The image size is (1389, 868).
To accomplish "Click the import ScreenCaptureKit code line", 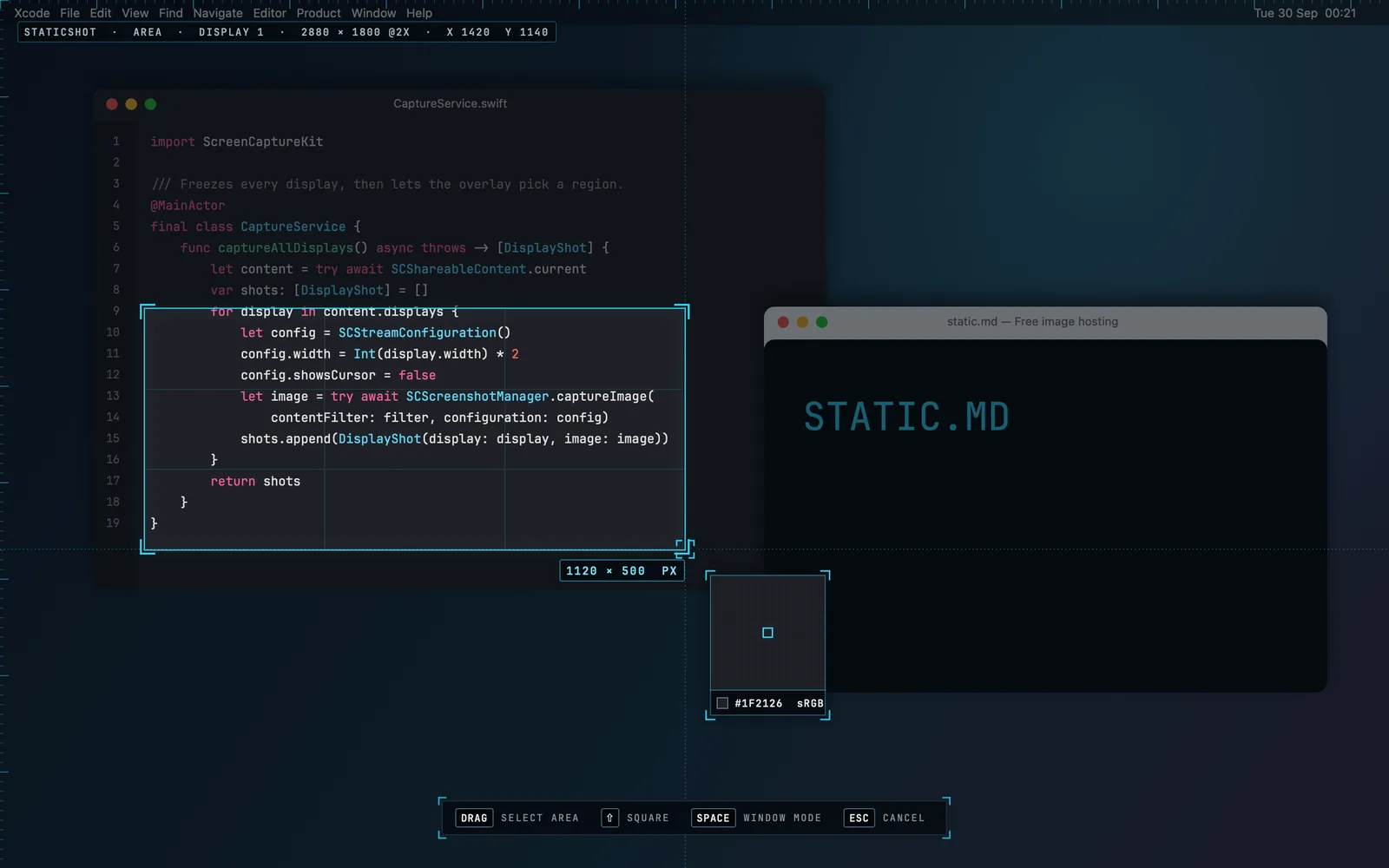I will pos(237,141).
